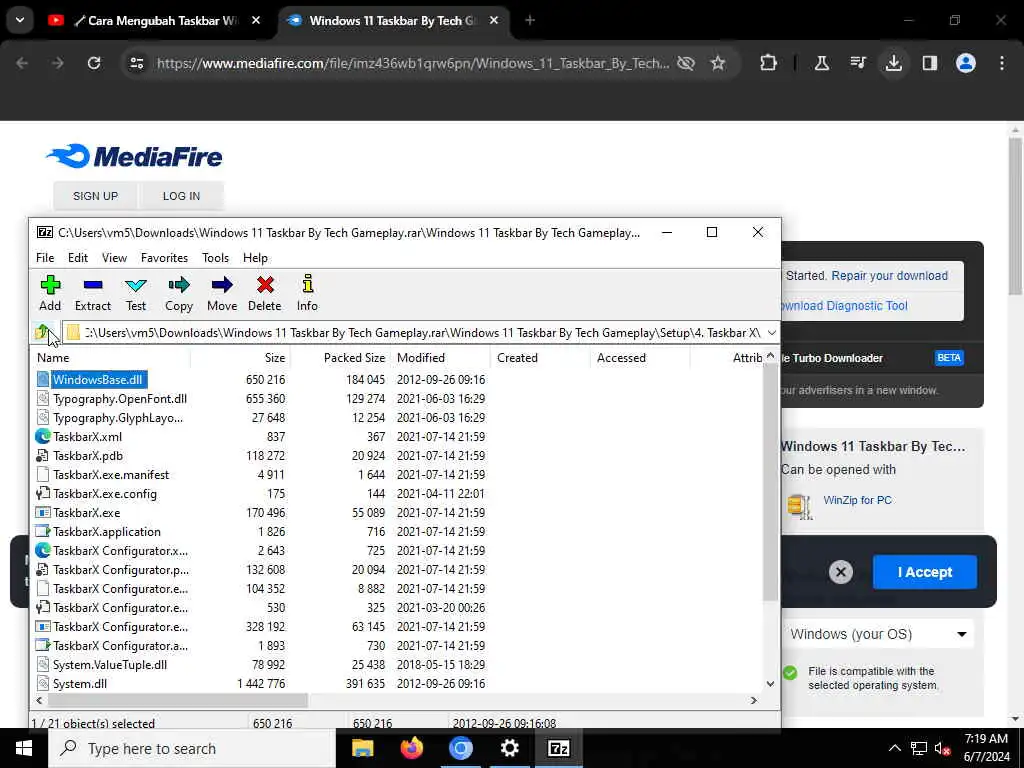Screen dimensions: 1024x768
Task: Sort the file list by Name column
Action: pyautogui.click(x=110, y=358)
